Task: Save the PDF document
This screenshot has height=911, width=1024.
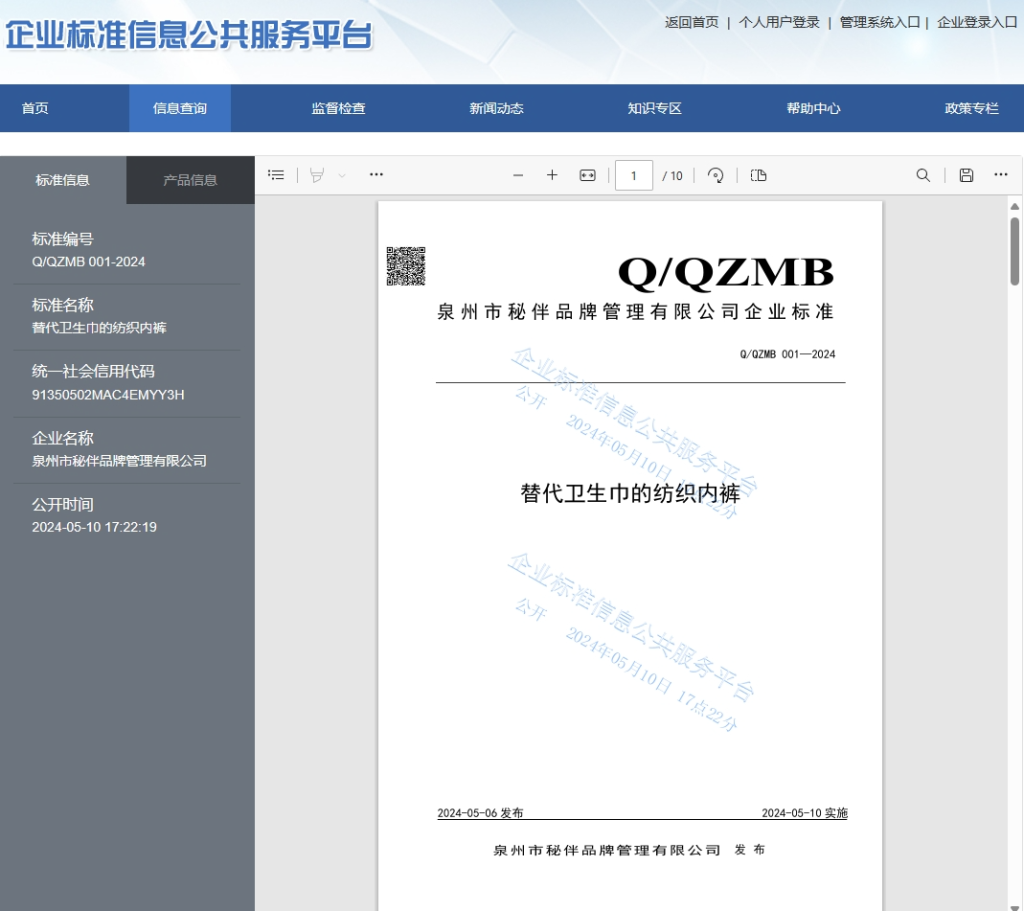Action: pos(964,174)
